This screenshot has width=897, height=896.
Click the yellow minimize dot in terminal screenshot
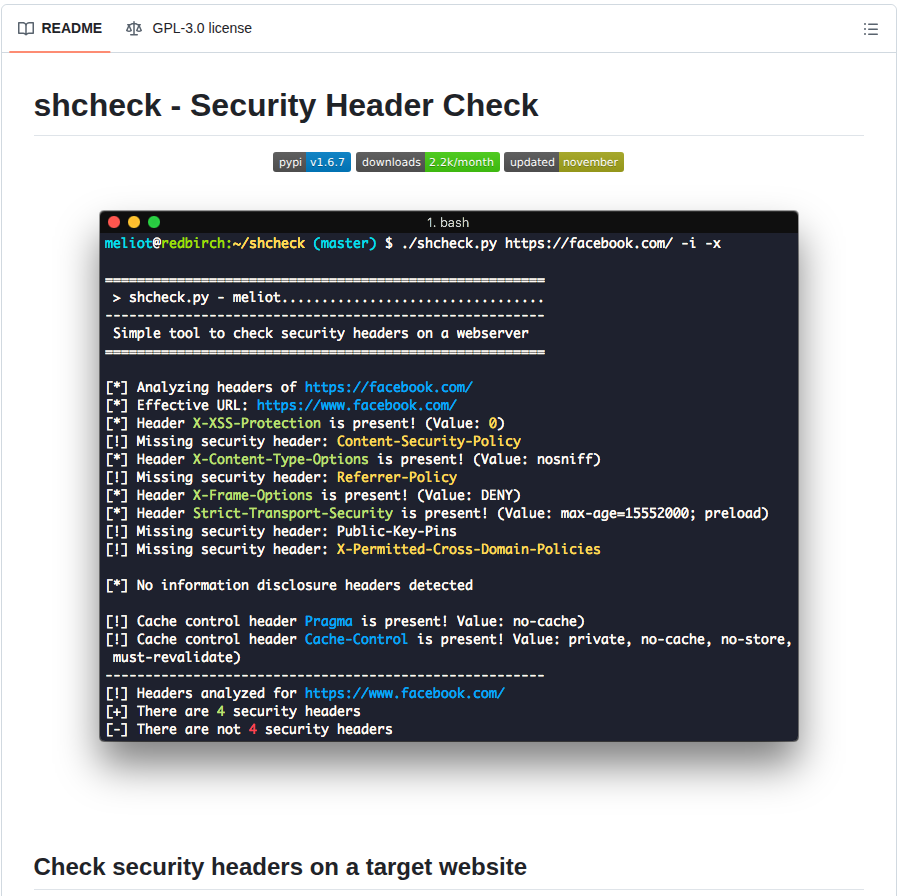[x=134, y=222]
